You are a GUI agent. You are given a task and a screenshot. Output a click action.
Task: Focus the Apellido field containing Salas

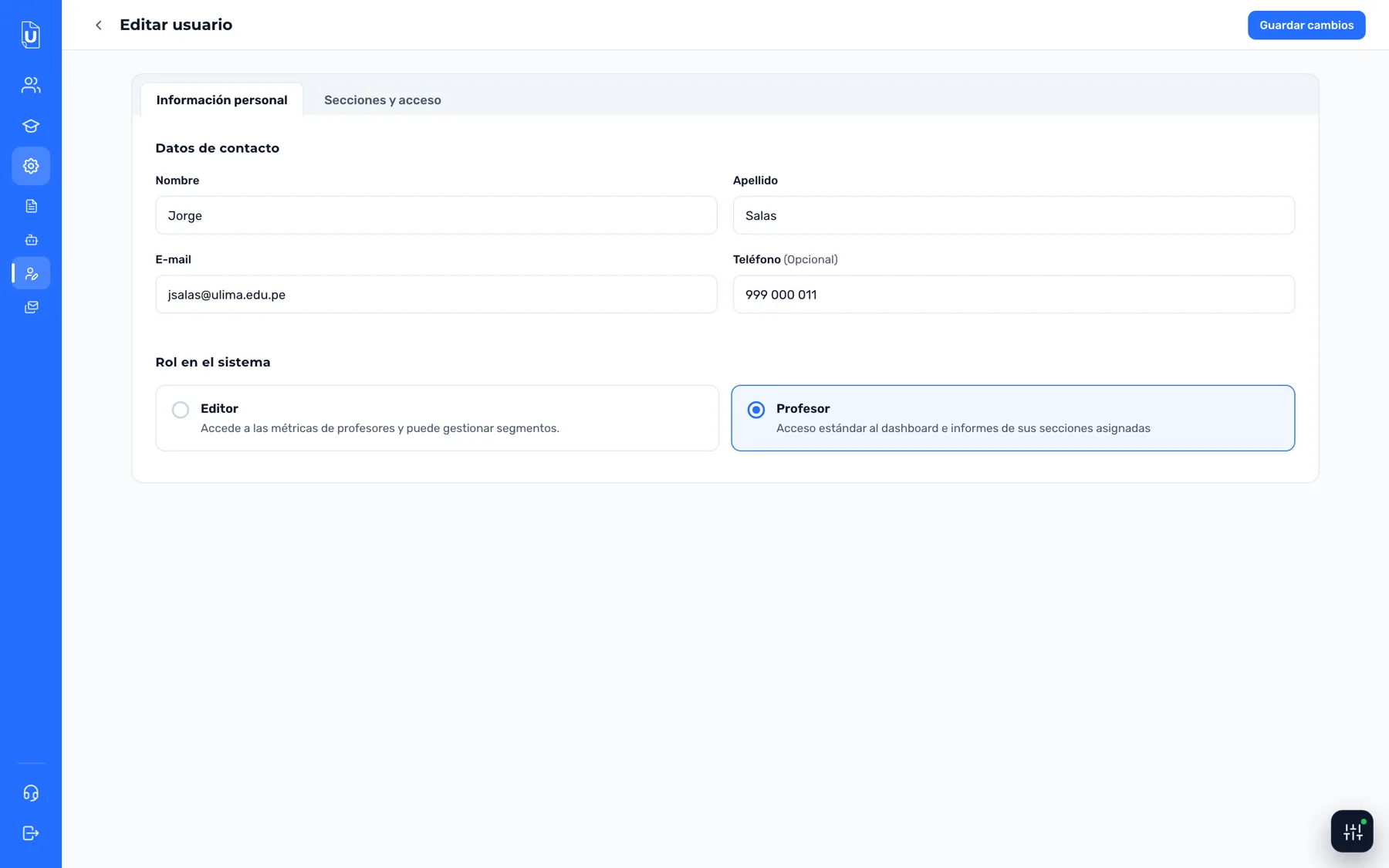1014,215
